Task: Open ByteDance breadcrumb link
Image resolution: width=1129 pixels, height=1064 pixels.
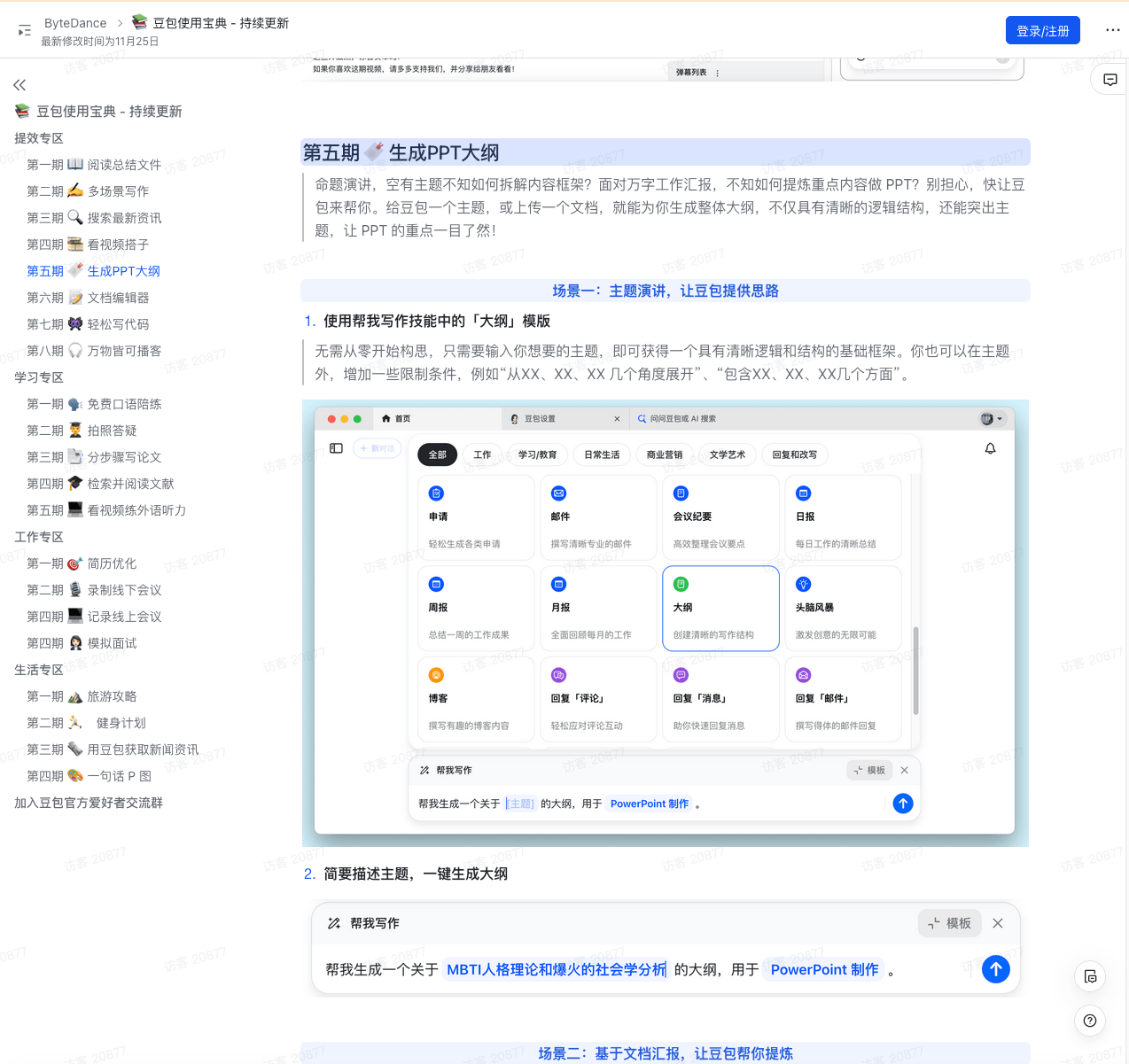Action: [75, 23]
